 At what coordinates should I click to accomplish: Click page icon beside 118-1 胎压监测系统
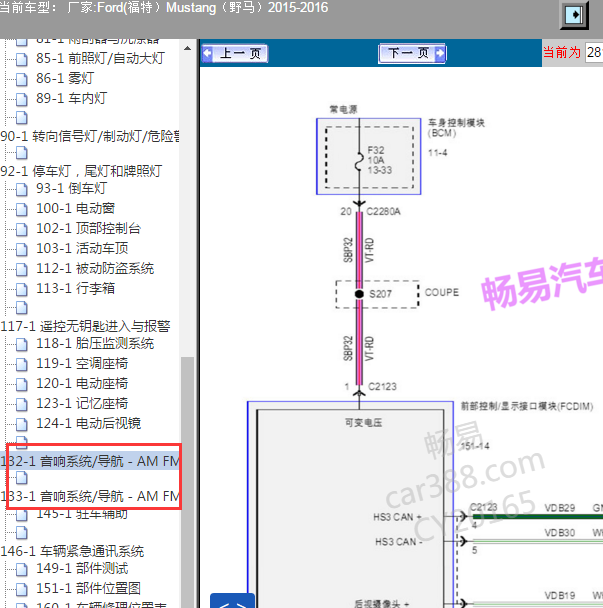22,344
